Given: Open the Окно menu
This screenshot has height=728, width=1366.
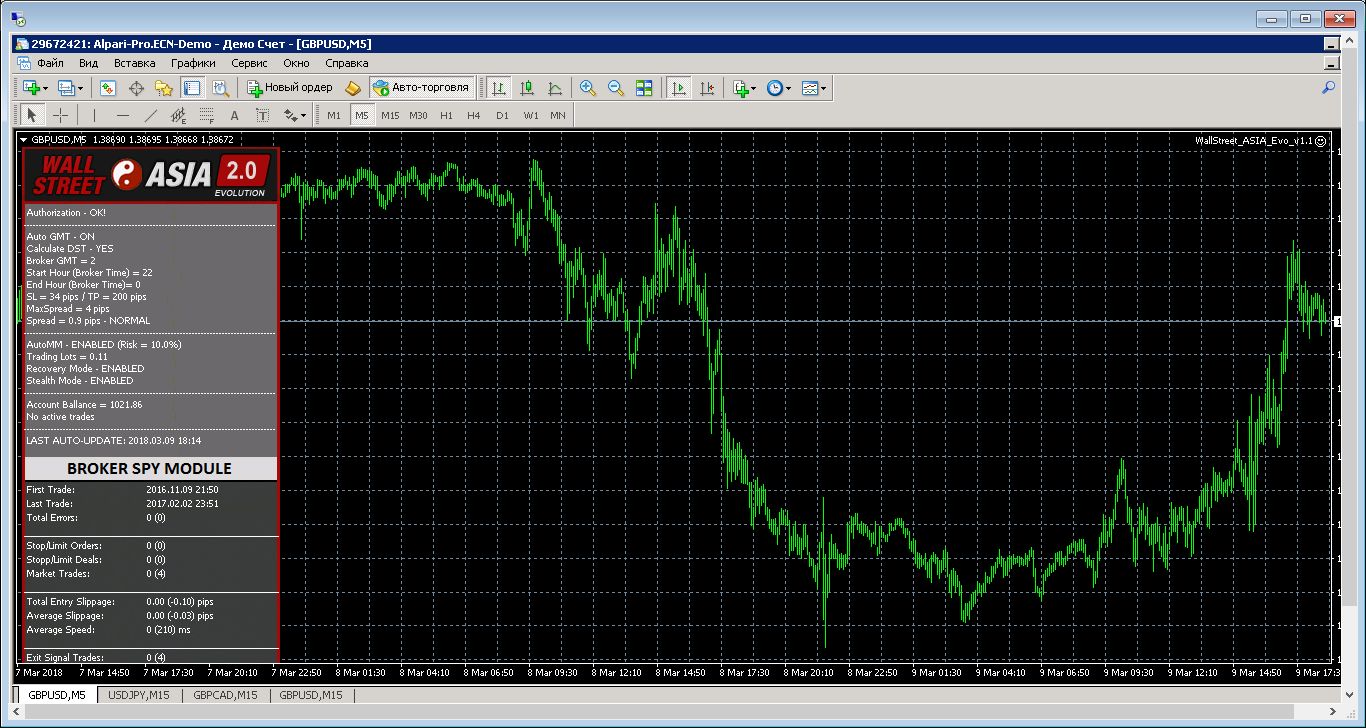Looking at the screenshot, I should pyautogui.click(x=297, y=62).
